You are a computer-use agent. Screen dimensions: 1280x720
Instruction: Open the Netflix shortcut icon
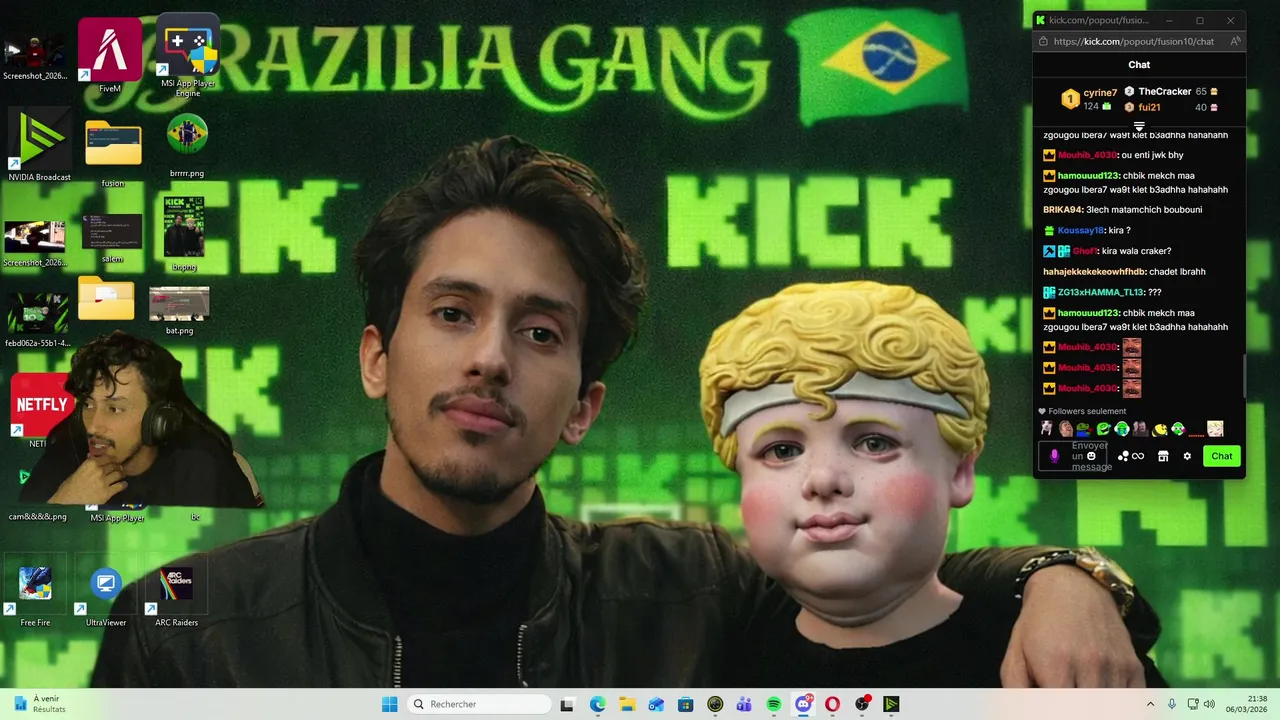pyautogui.click(x=40, y=405)
